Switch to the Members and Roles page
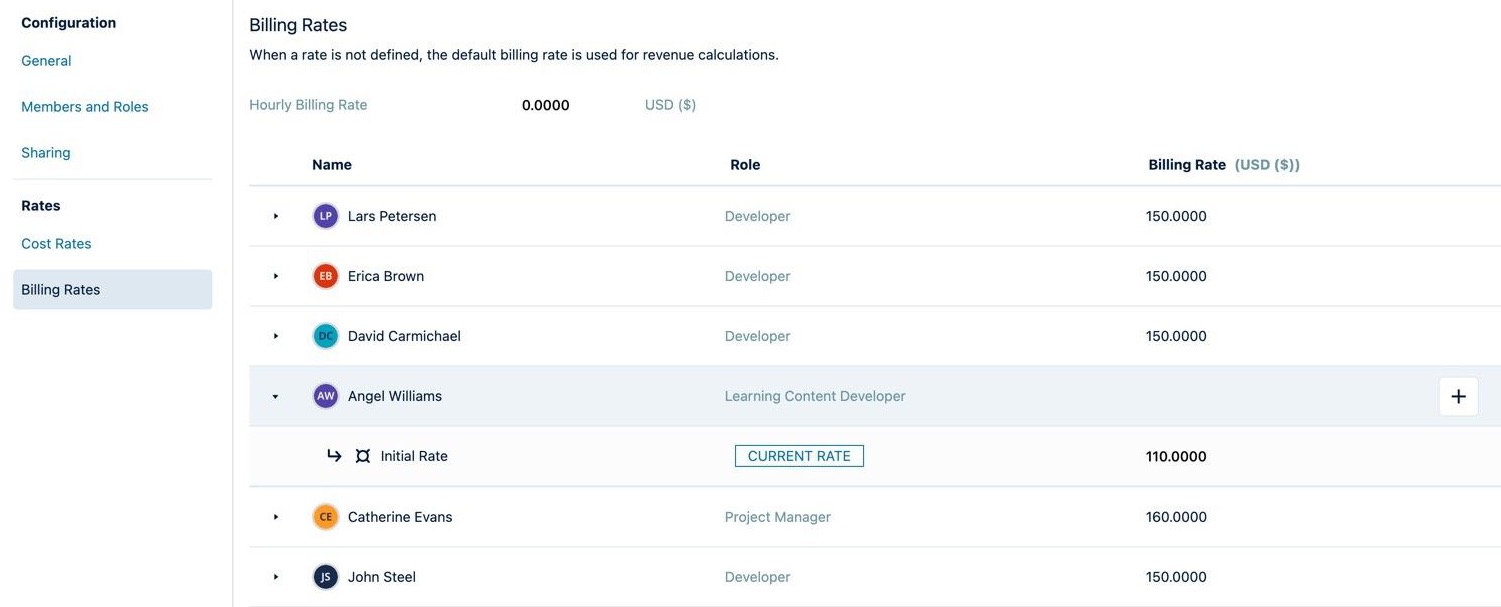Viewport: 1501px width, 607px height. pyautogui.click(x=84, y=105)
